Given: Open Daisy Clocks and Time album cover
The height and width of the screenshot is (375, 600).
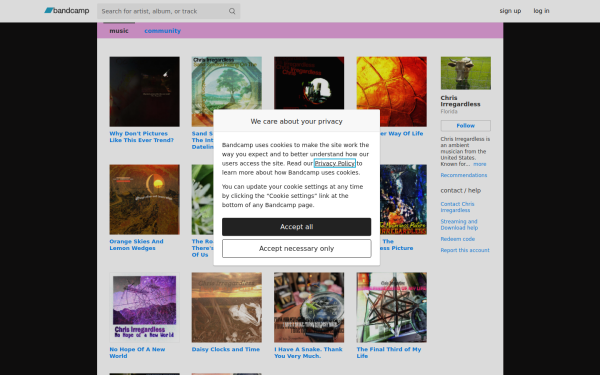Looking at the screenshot, I should pyautogui.click(x=227, y=307).
